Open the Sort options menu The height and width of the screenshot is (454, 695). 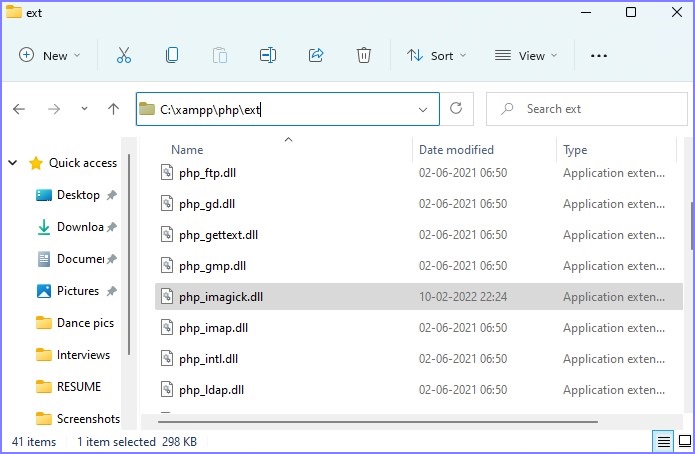pyautogui.click(x=436, y=56)
